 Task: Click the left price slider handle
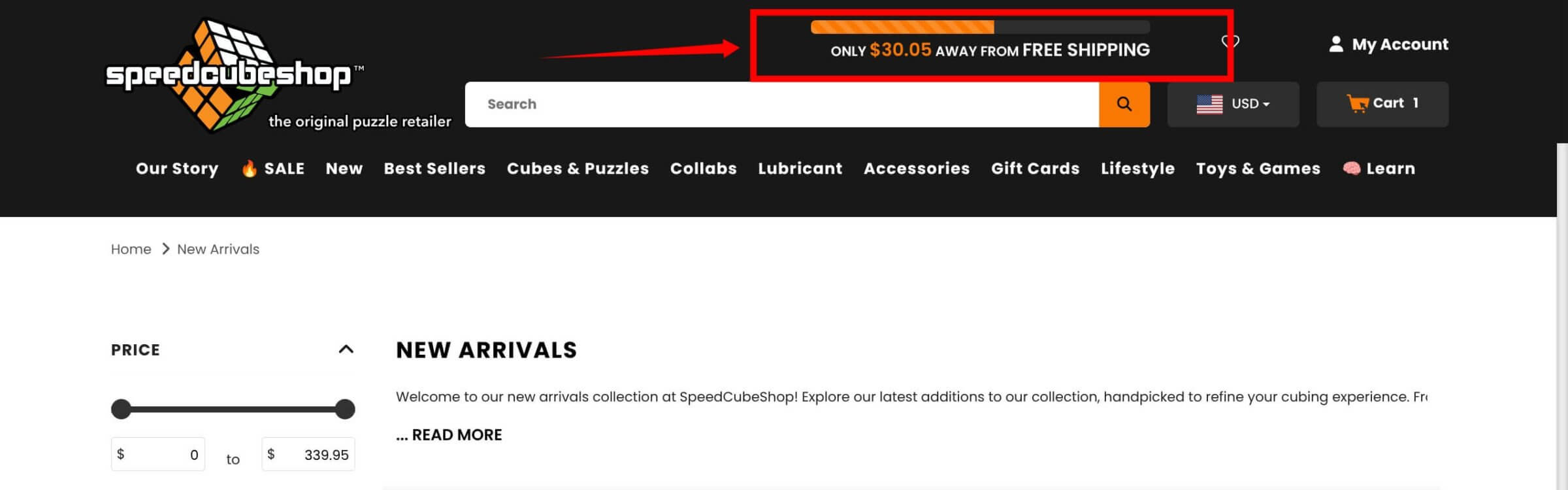(x=121, y=409)
